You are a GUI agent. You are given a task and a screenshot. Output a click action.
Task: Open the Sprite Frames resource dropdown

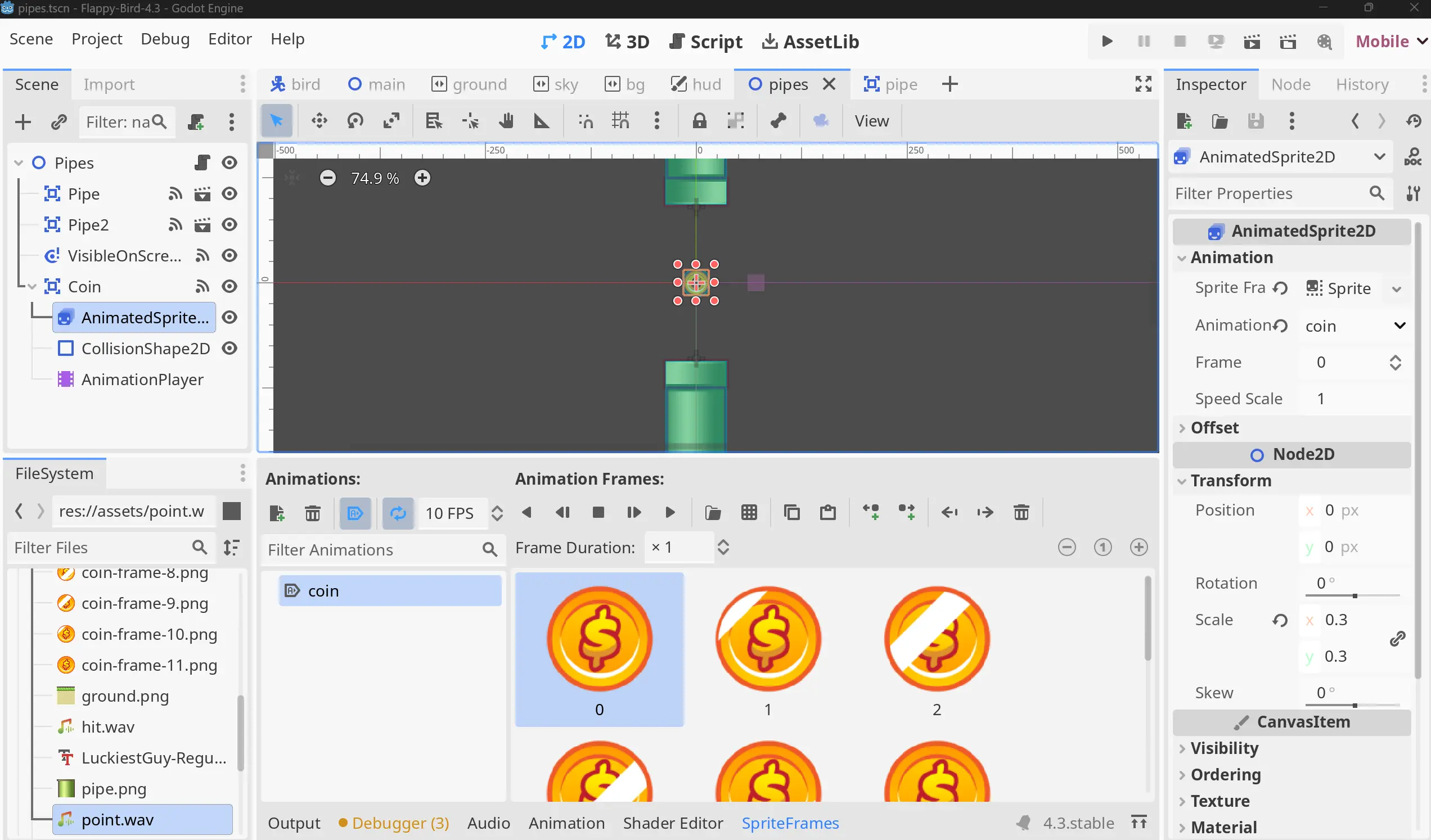pos(1396,289)
